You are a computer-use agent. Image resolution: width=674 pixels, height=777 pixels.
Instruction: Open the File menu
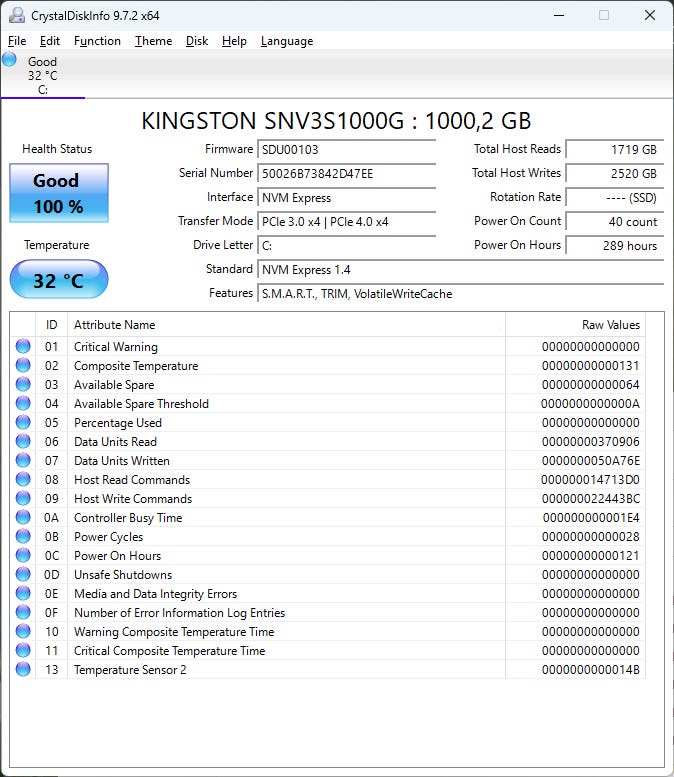tap(17, 41)
